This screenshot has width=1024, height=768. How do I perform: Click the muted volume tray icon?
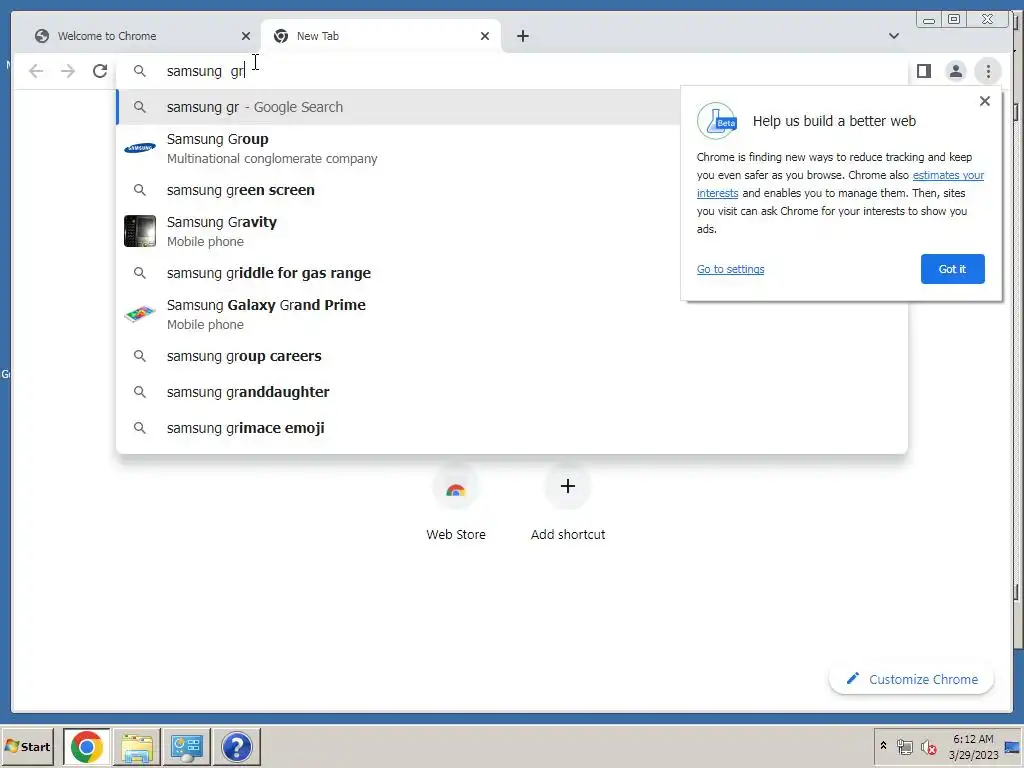[x=928, y=746]
